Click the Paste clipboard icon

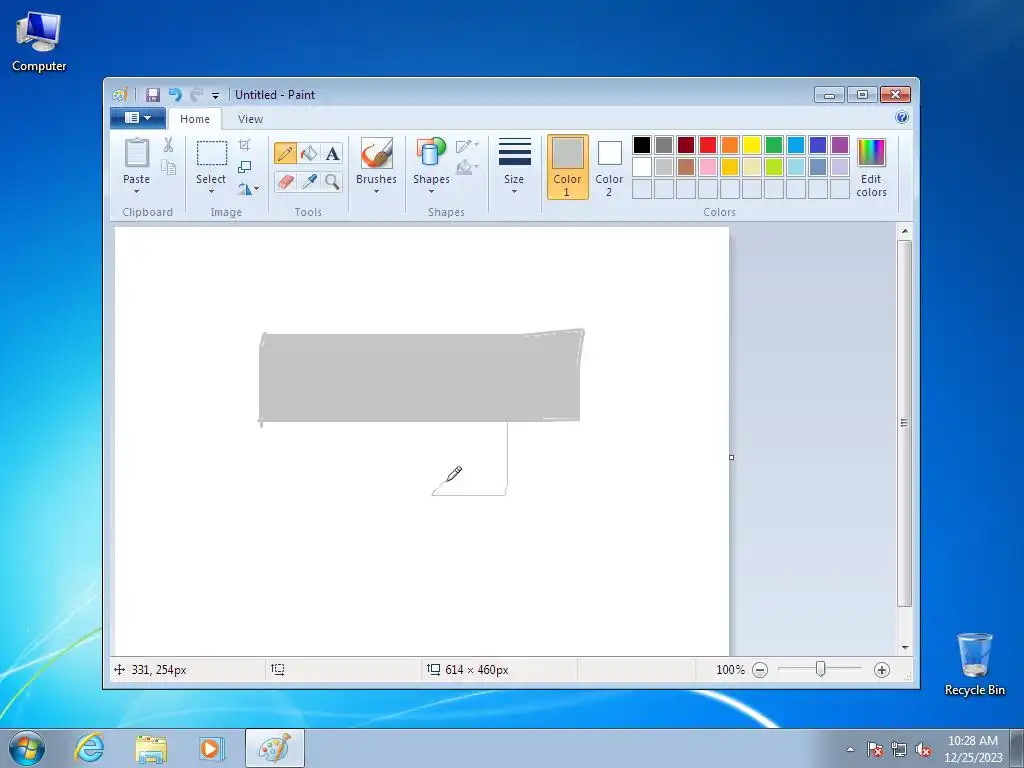[x=136, y=153]
